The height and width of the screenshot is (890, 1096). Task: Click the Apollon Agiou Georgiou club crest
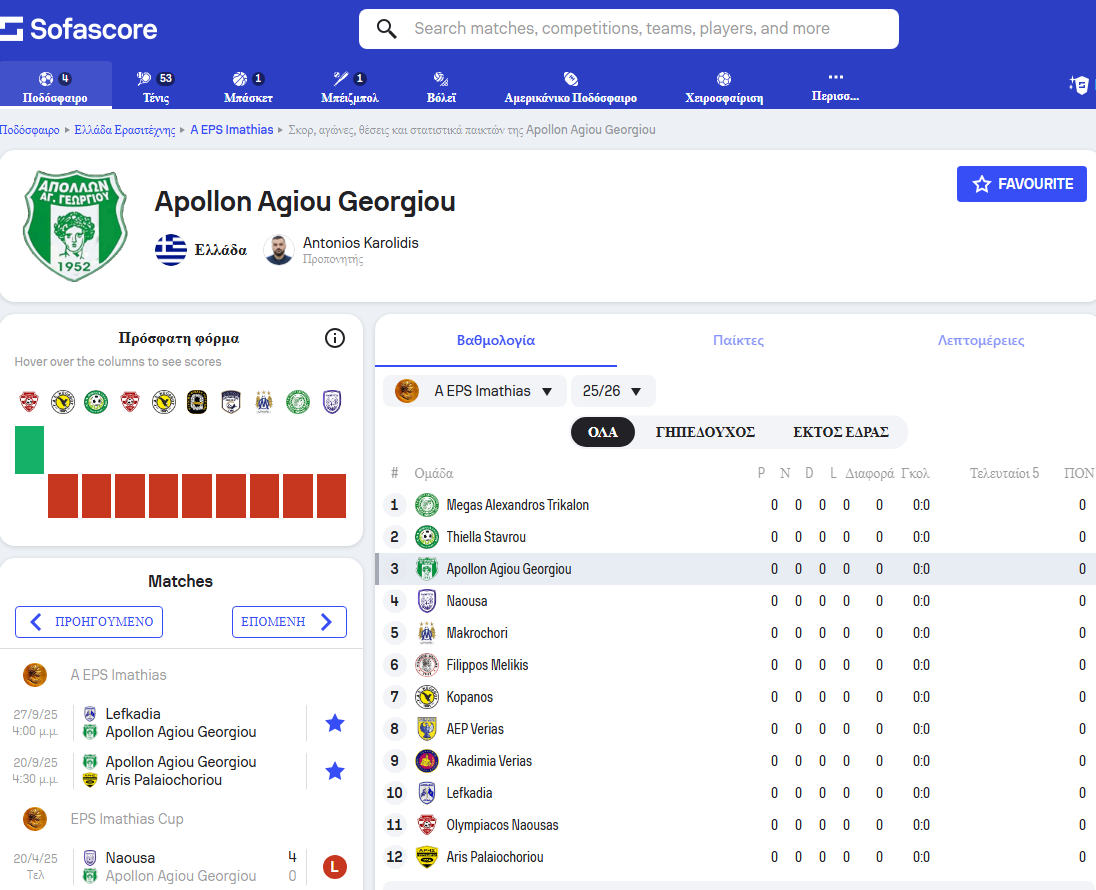(75, 225)
